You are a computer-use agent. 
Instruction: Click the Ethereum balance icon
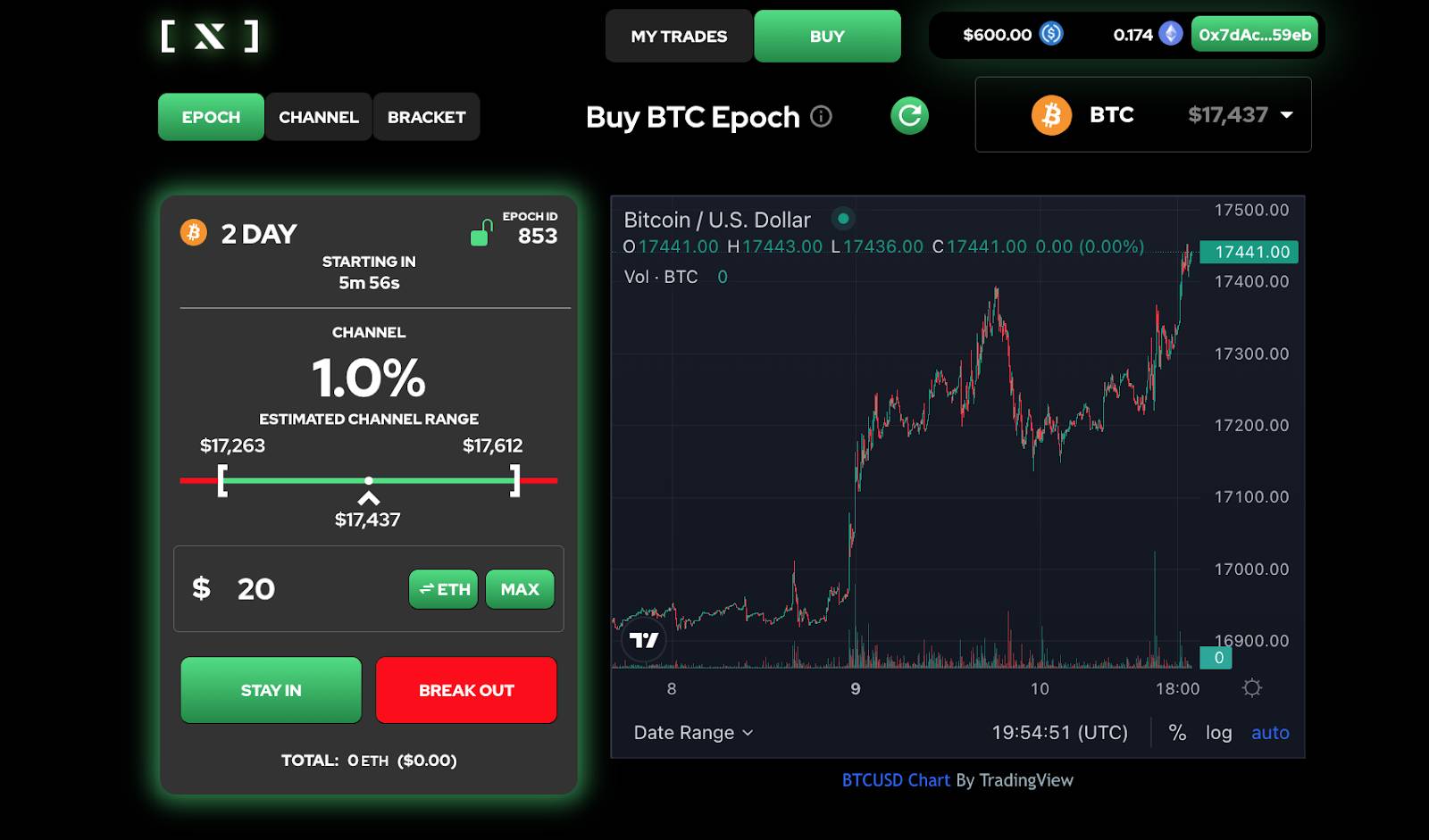(1170, 35)
